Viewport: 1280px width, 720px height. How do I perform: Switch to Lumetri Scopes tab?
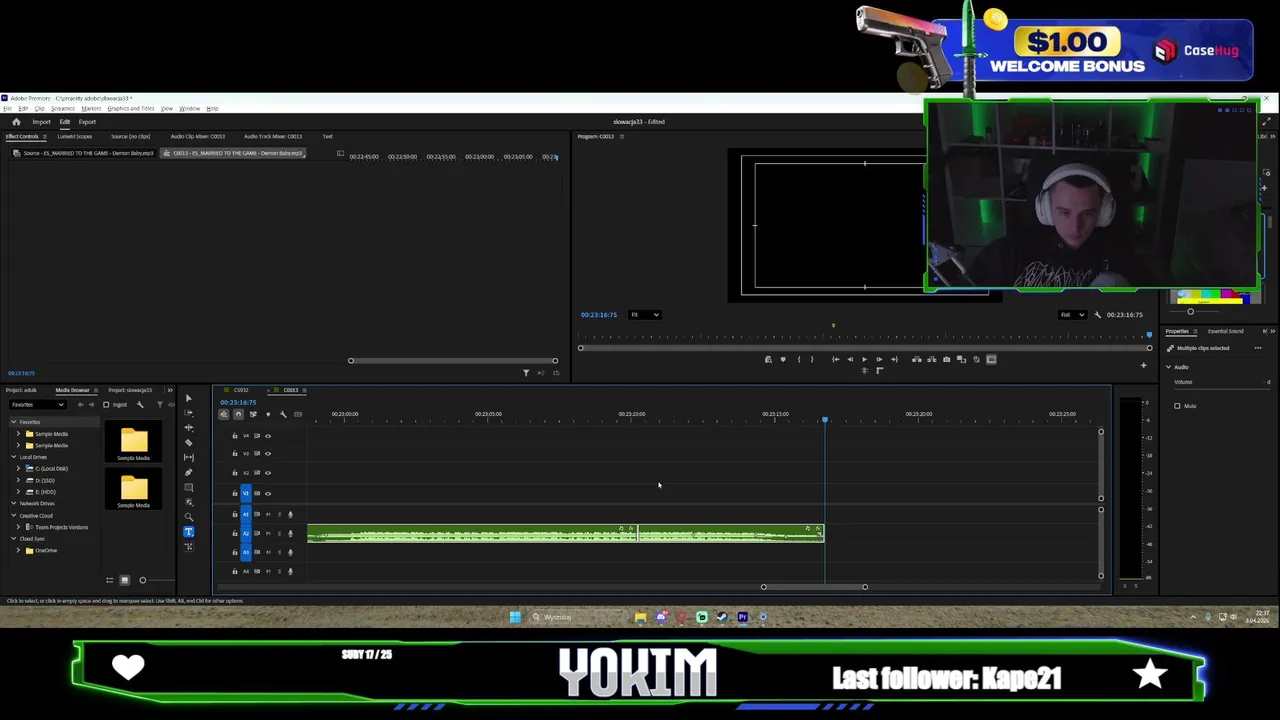coord(74,136)
